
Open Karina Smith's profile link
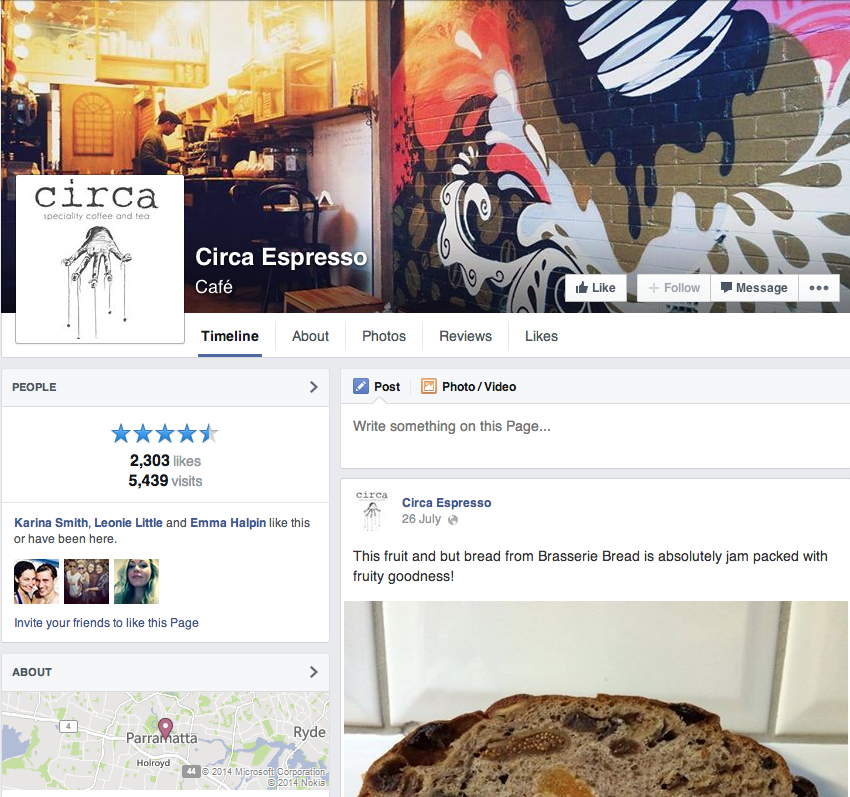click(51, 523)
